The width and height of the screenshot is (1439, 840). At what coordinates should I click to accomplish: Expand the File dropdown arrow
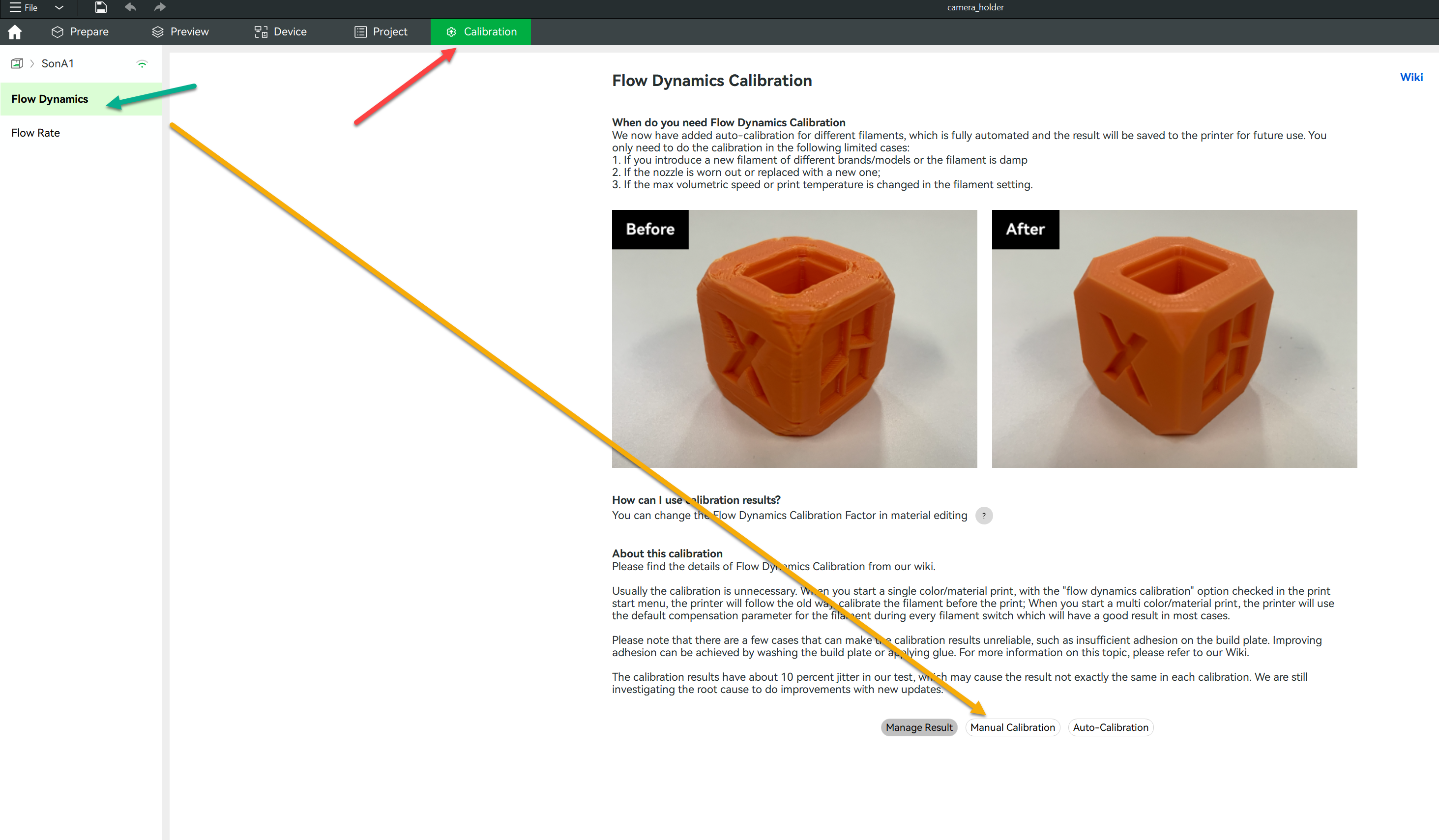coord(59,7)
